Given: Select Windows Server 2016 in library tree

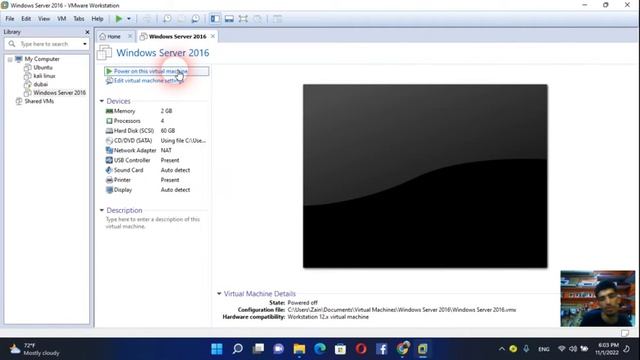Looking at the screenshot, I should [60, 93].
